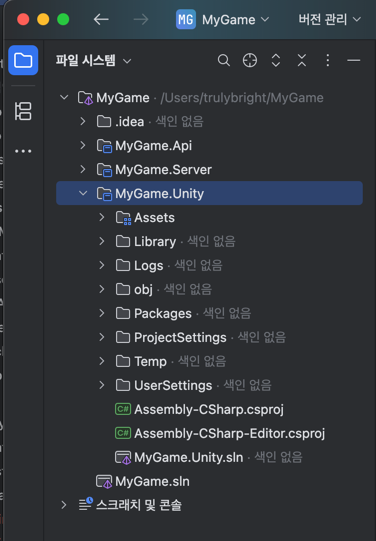Click the .idea folder icon
The width and height of the screenshot is (376, 541).
tap(104, 121)
